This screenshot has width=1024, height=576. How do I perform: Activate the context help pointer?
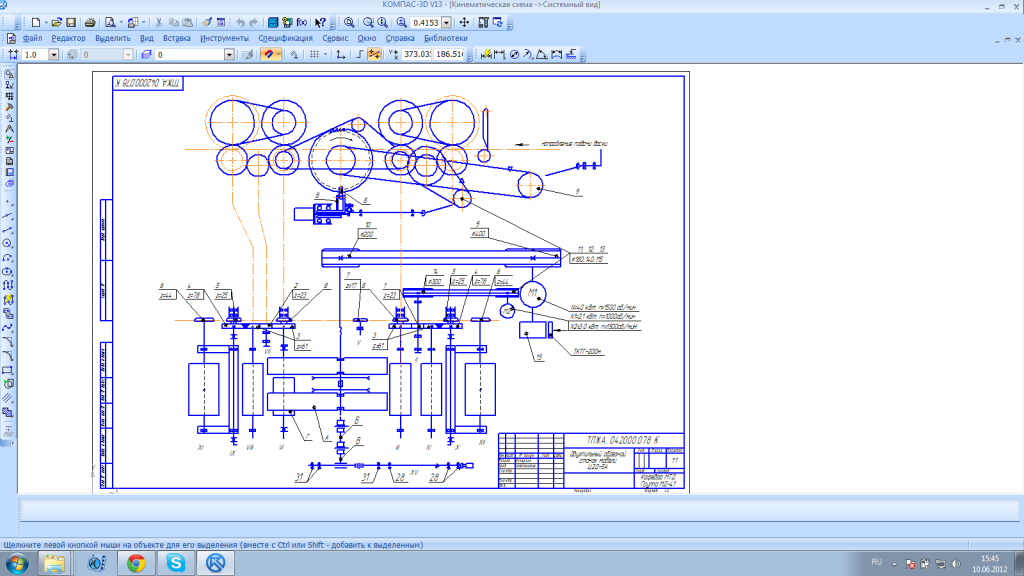tap(320, 23)
